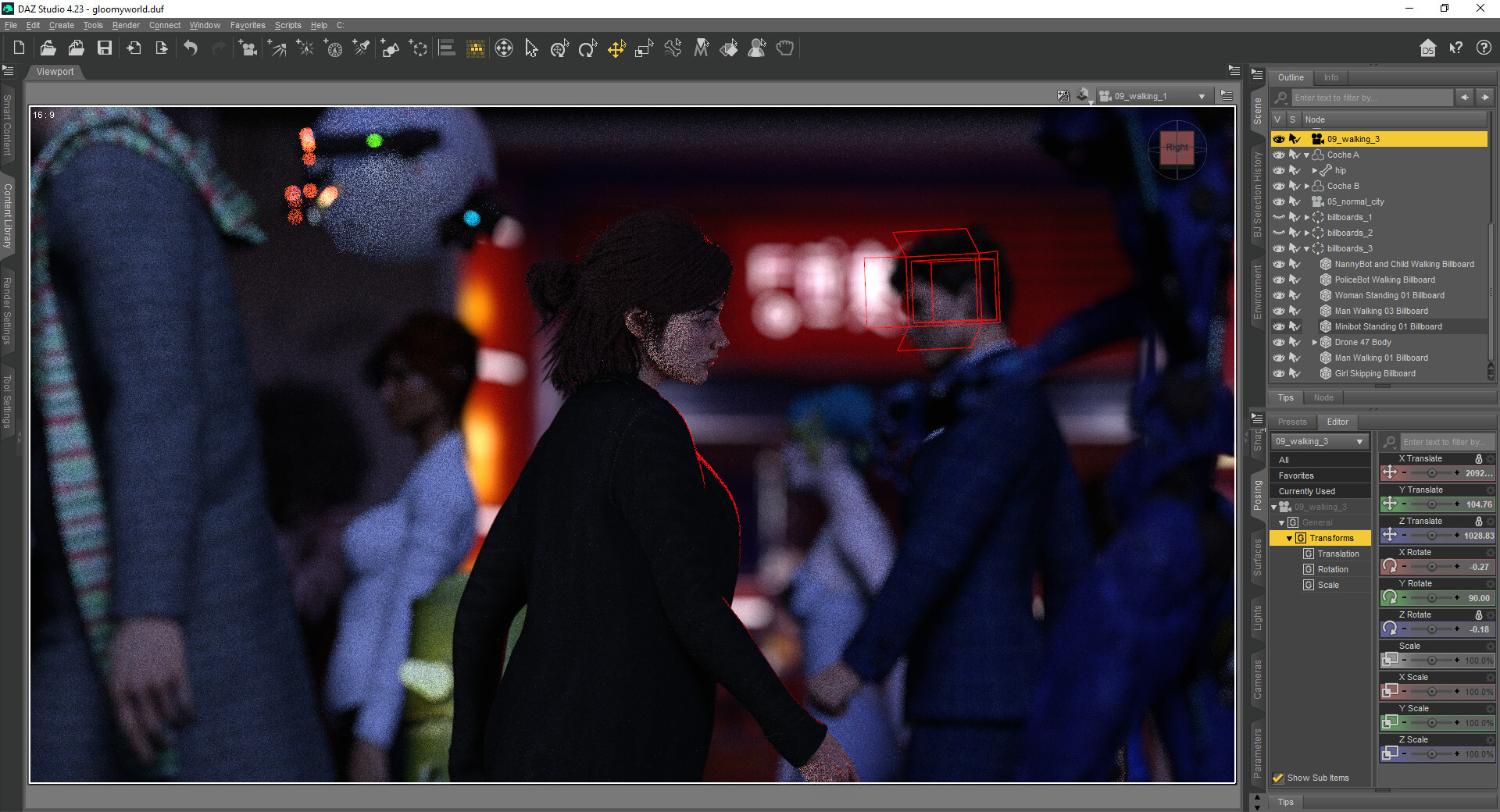Select the Rotation property group
1500x812 pixels.
[1333, 569]
